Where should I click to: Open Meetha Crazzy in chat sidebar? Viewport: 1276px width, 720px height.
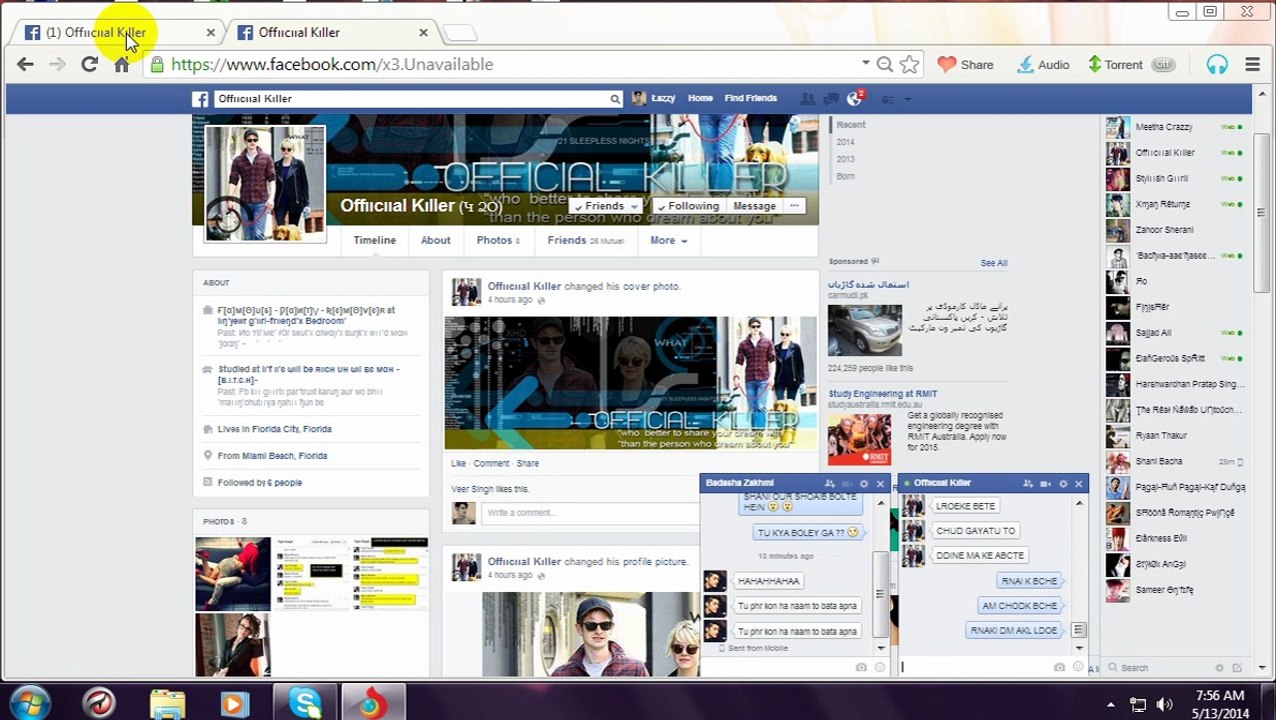coord(1174,127)
